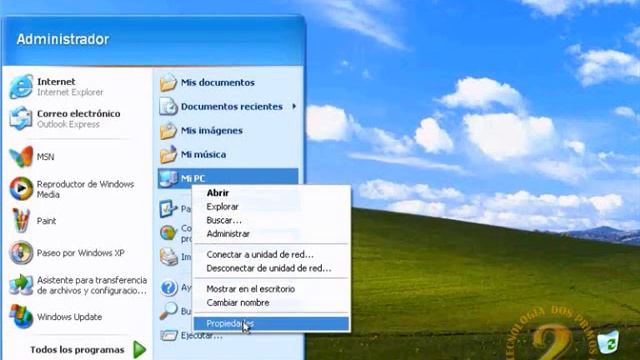Open the Outlook Express email icon
The height and width of the screenshot is (360, 640).
point(21,118)
